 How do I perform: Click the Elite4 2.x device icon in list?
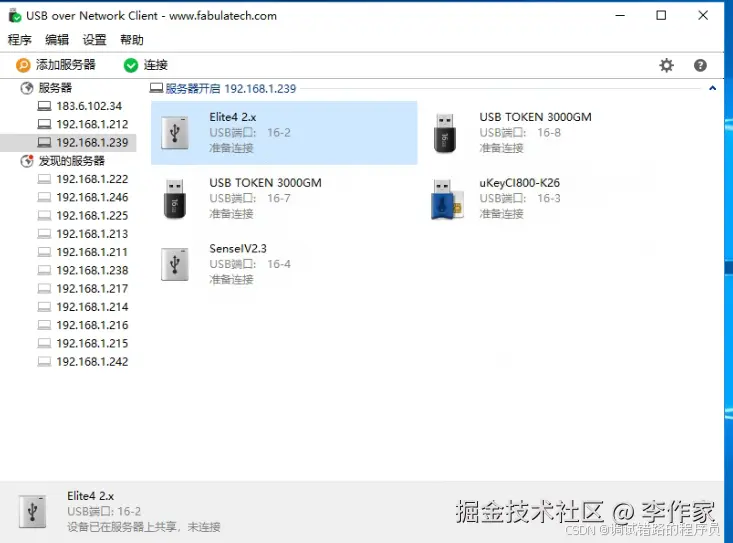(x=175, y=133)
